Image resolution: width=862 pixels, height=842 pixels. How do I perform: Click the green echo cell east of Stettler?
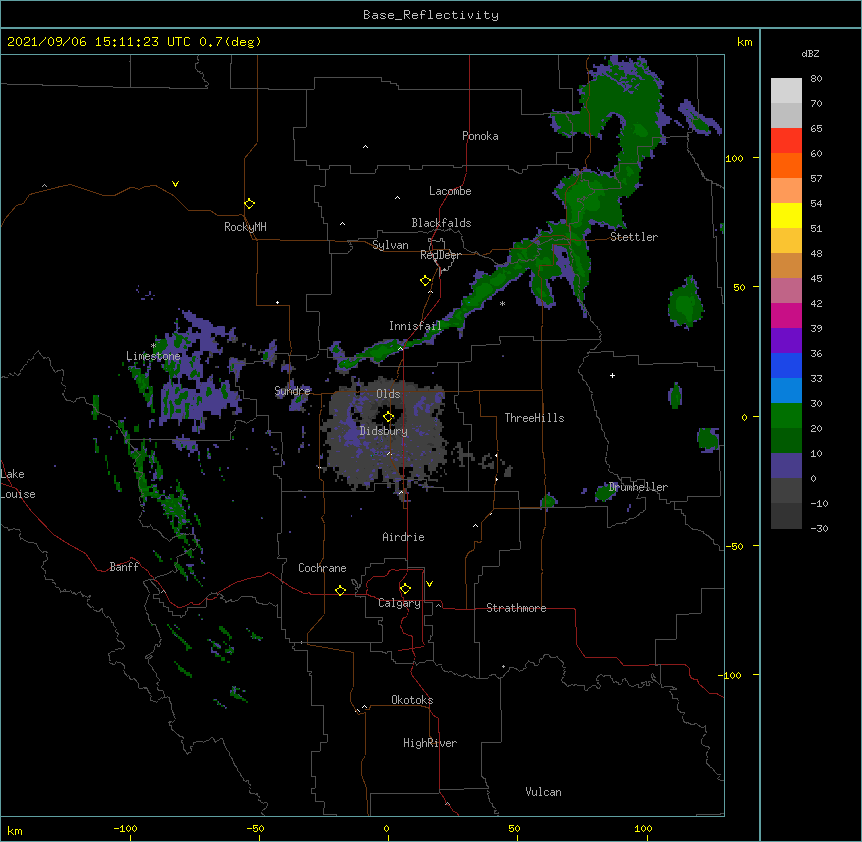tap(685, 303)
